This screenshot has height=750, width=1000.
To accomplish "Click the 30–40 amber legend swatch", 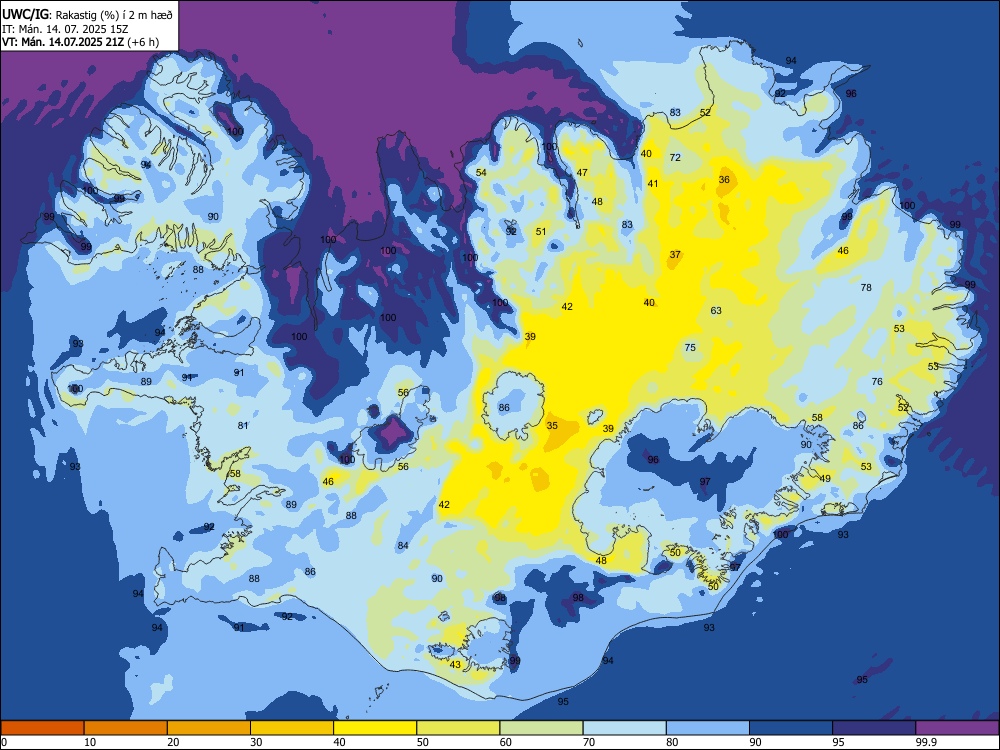I will (x=292, y=728).
